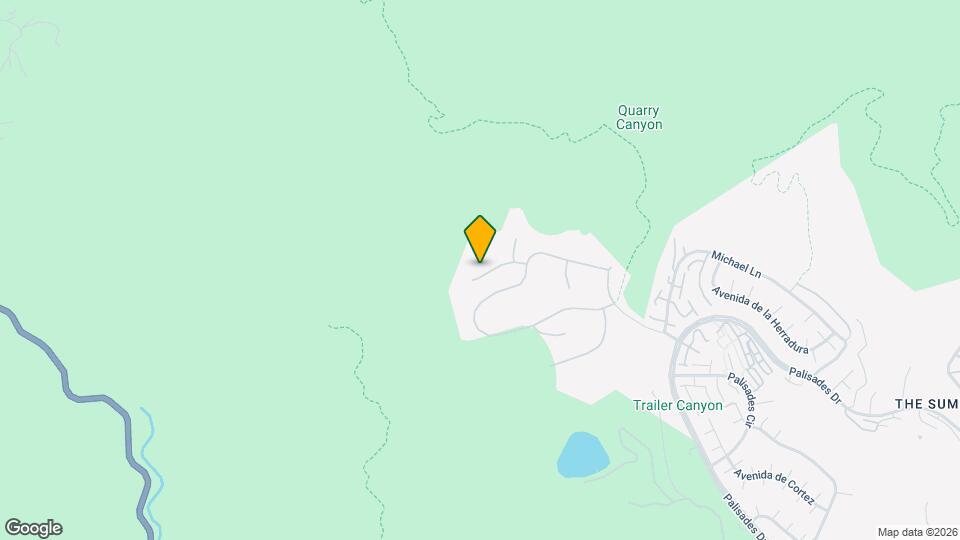Click the Palisades Dr label near Herradura
Screen dimensions: 960x540
[815, 386]
